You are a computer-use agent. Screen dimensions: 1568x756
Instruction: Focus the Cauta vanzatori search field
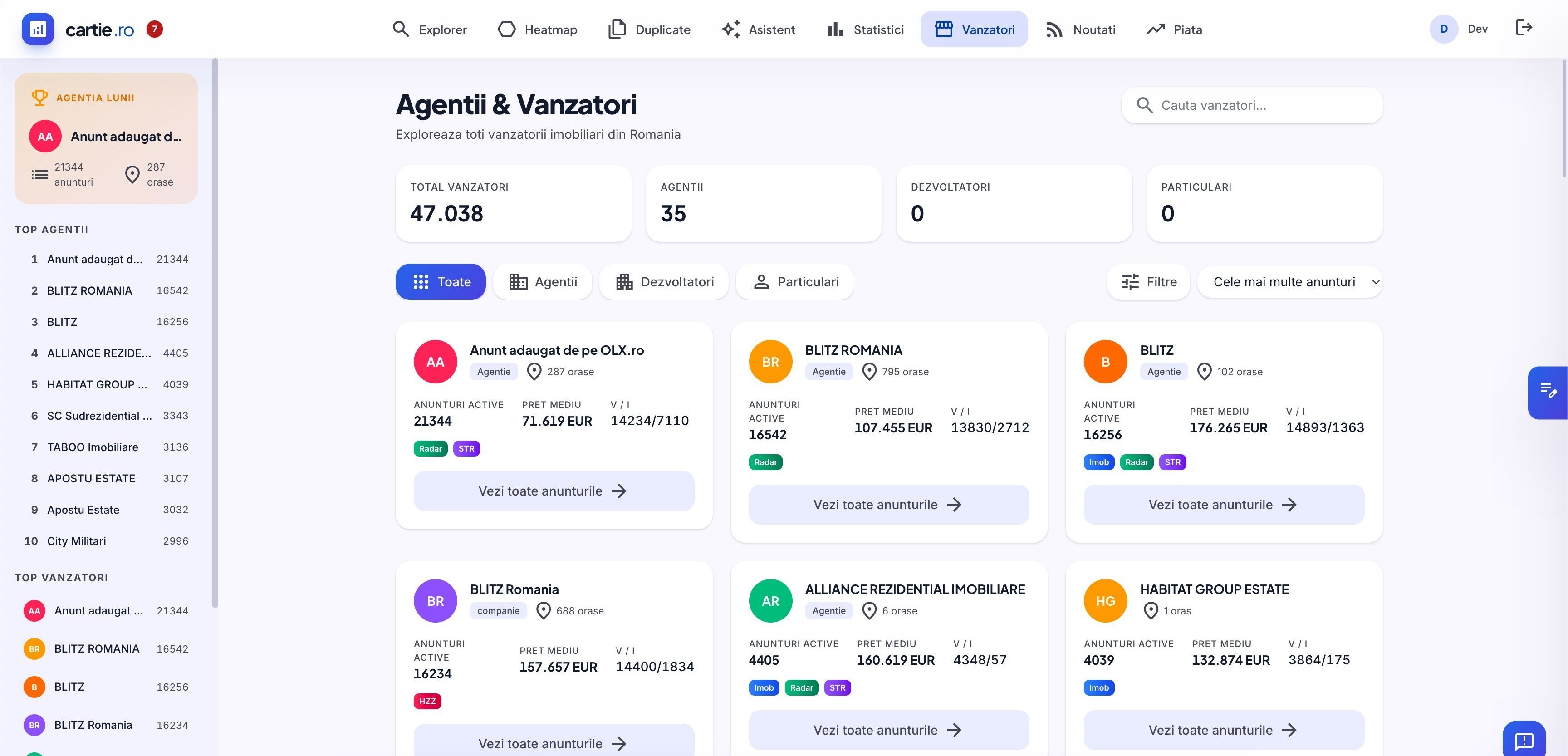point(1252,105)
